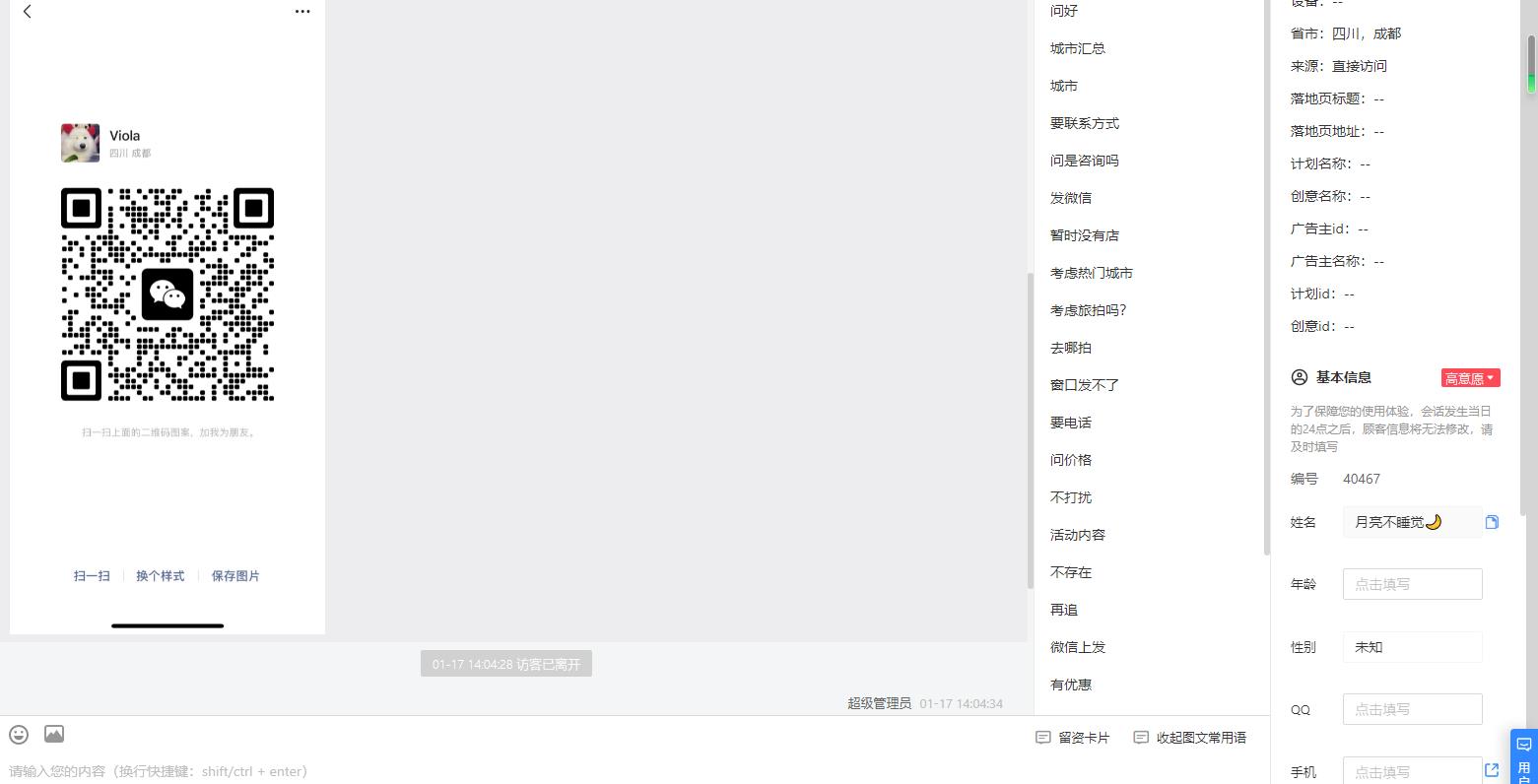Click the send image icon
1538x784 pixels.
coord(54,734)
